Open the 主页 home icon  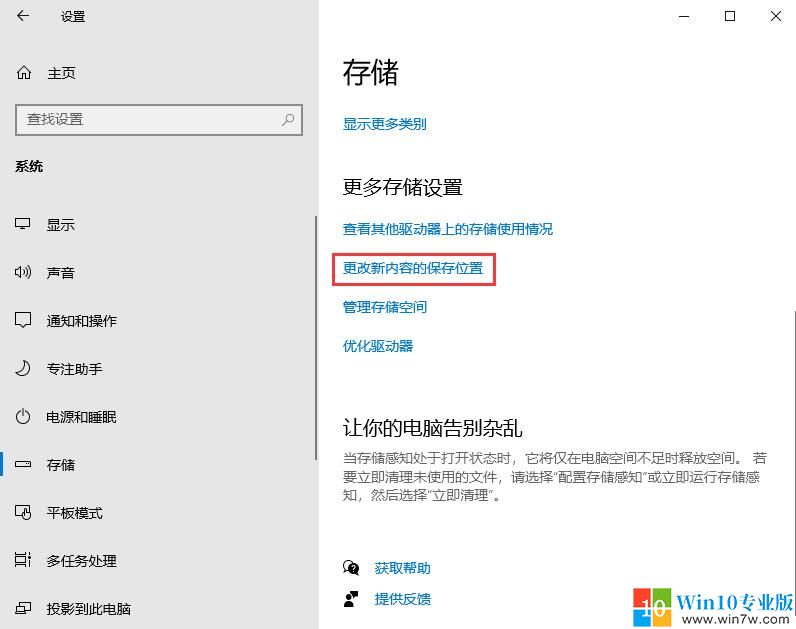24,73
